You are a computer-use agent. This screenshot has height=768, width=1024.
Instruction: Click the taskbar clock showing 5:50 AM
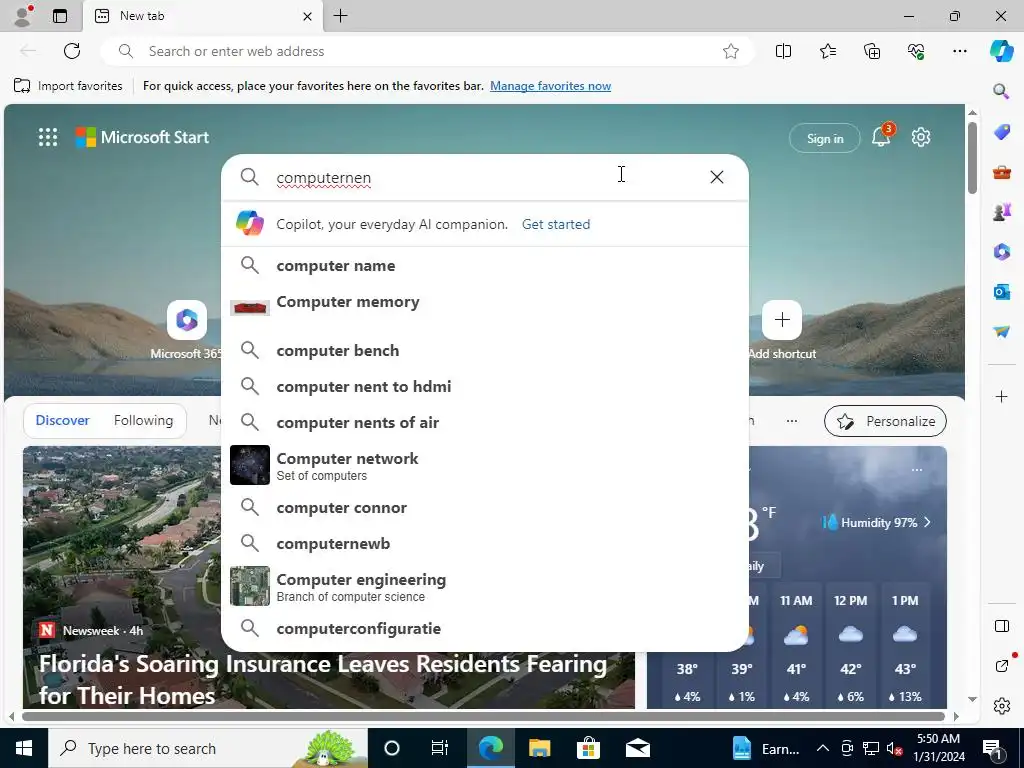click(939, 748)
